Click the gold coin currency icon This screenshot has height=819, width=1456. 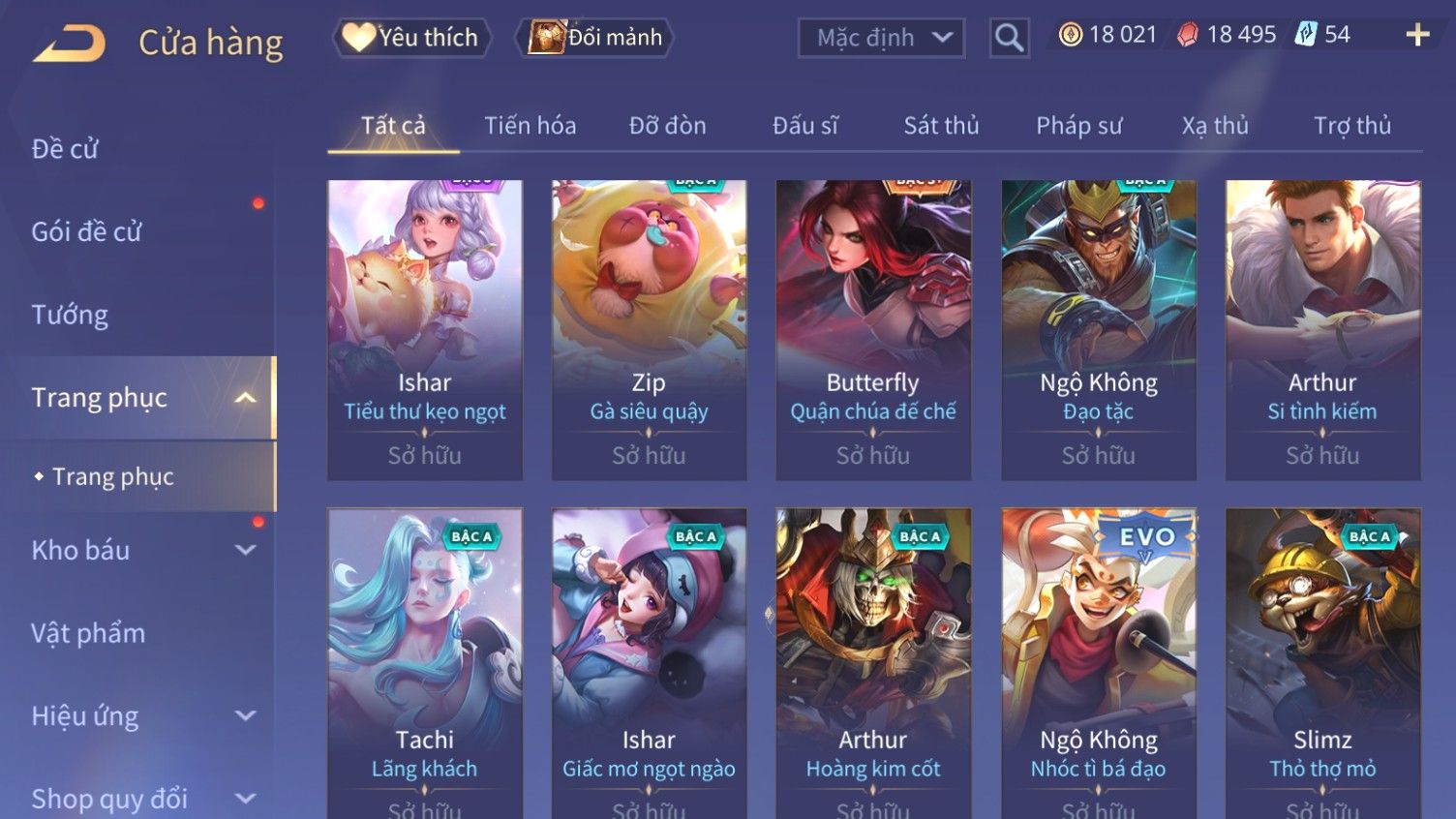tap(1070, 36)
